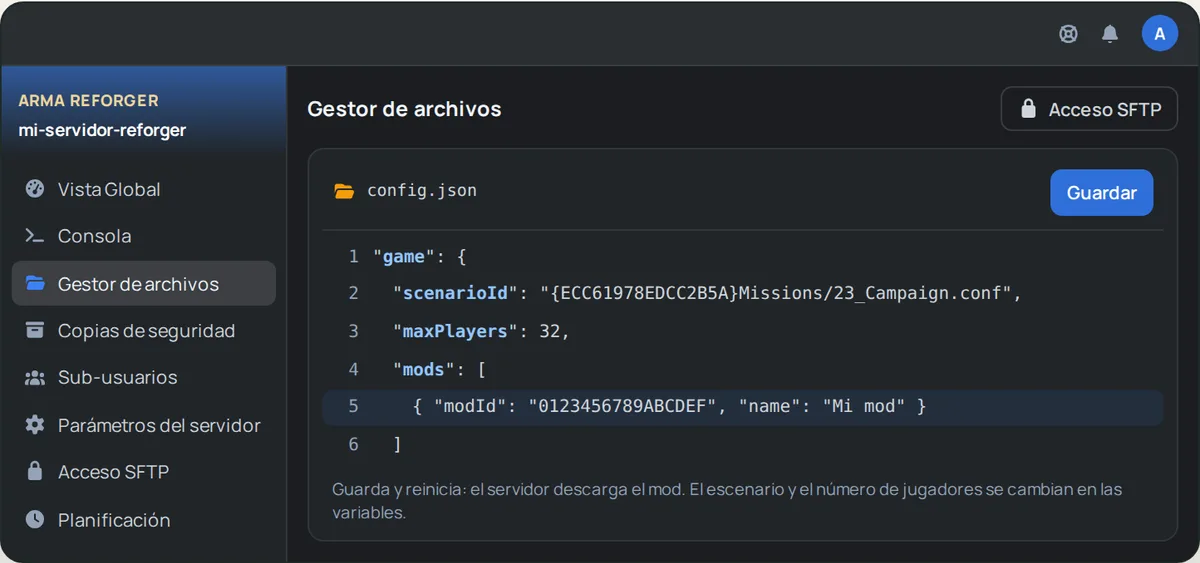Open Vista Global in sidebar

pos(144,189)
